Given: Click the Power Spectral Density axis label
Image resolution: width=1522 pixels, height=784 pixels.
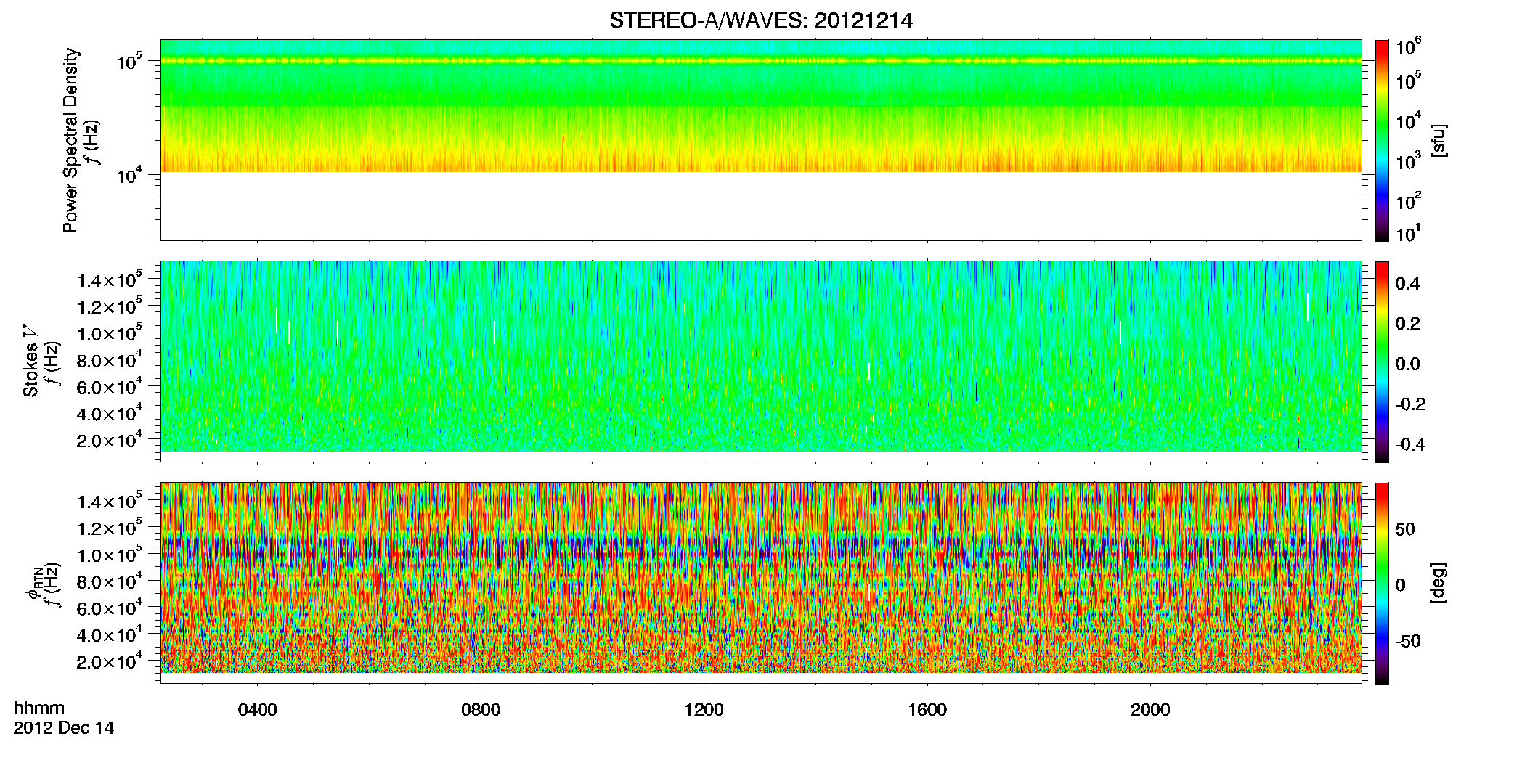Looking at the screenshot, I should point(70,140).
